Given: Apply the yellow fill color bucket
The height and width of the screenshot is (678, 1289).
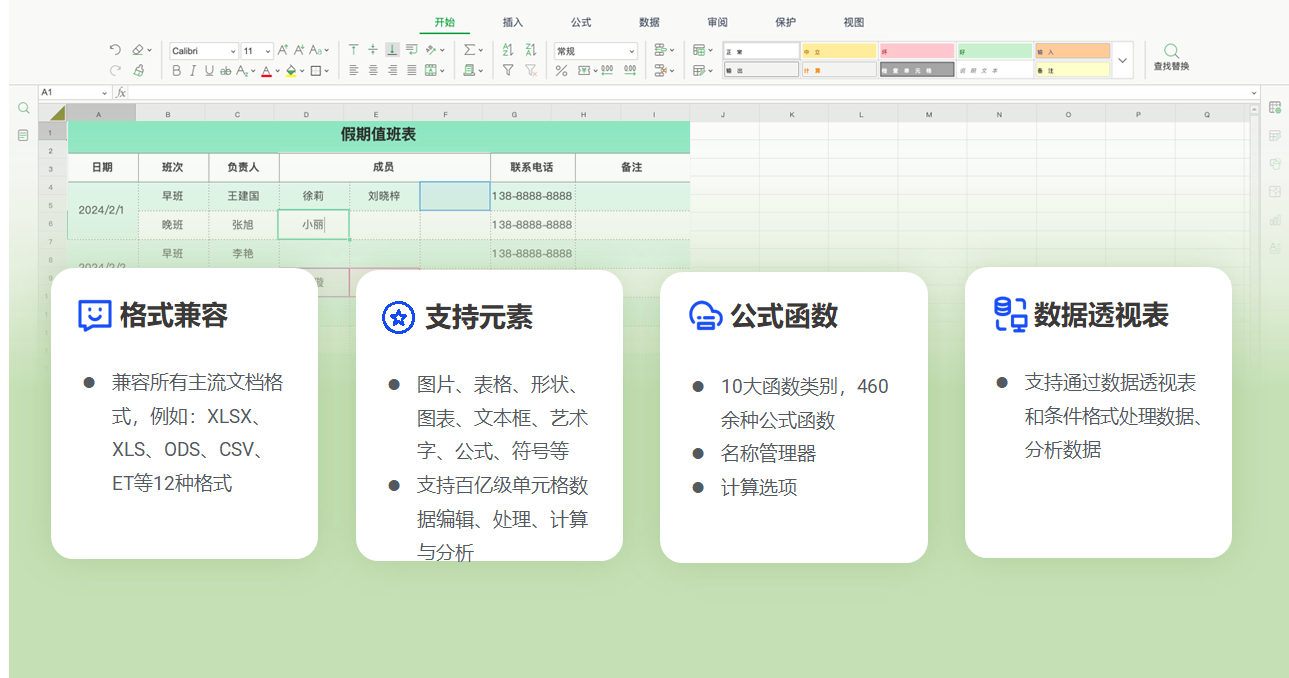Looking at the screenshot, I should coord(291,71).
